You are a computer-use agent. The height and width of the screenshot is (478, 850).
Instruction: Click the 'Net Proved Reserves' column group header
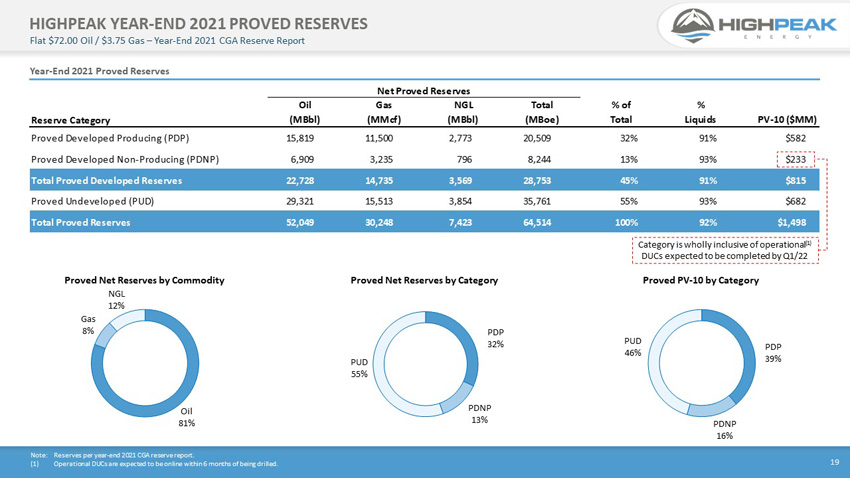point(423,91)
